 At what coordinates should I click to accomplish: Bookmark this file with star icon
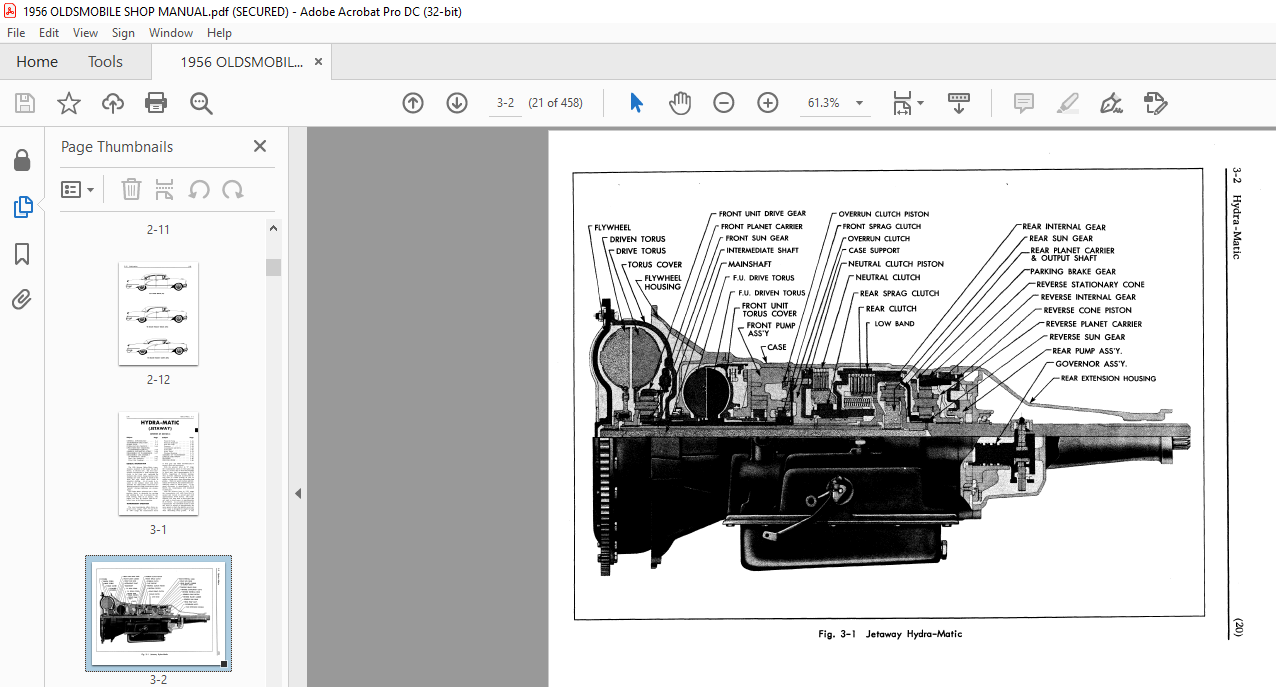[68, 103]
